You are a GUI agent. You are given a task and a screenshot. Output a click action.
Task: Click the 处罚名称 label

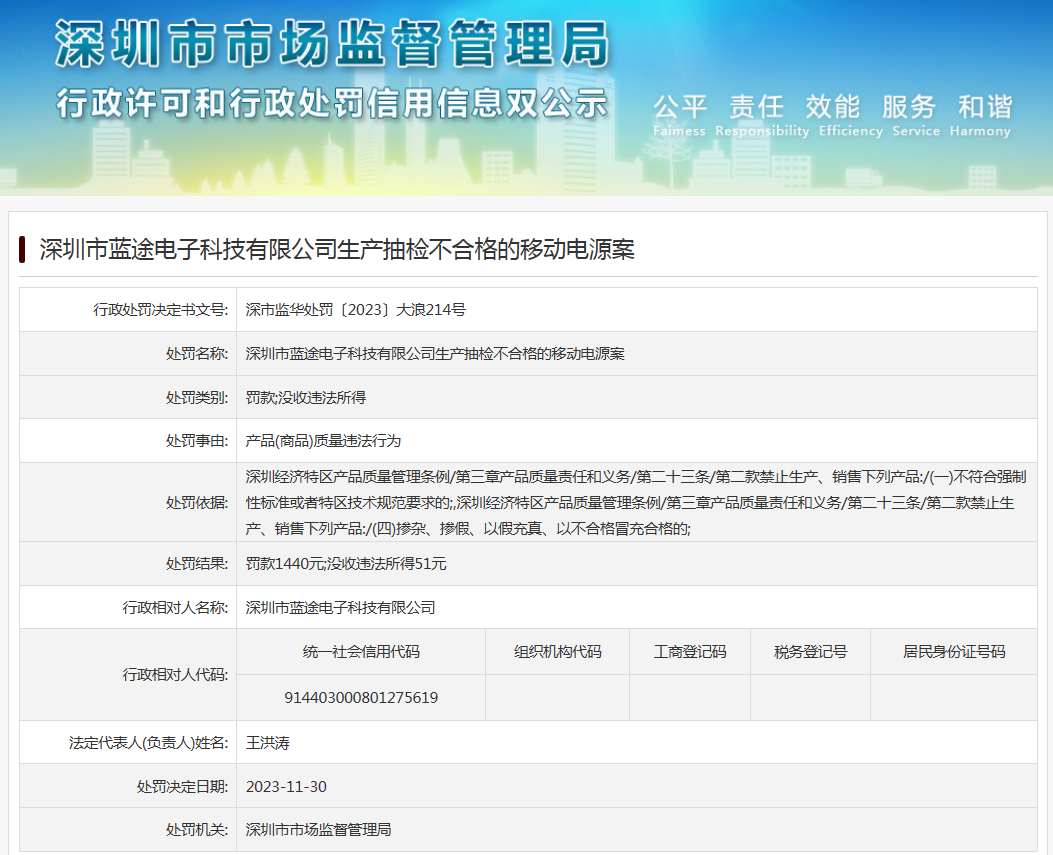click(x=197, y=353)
